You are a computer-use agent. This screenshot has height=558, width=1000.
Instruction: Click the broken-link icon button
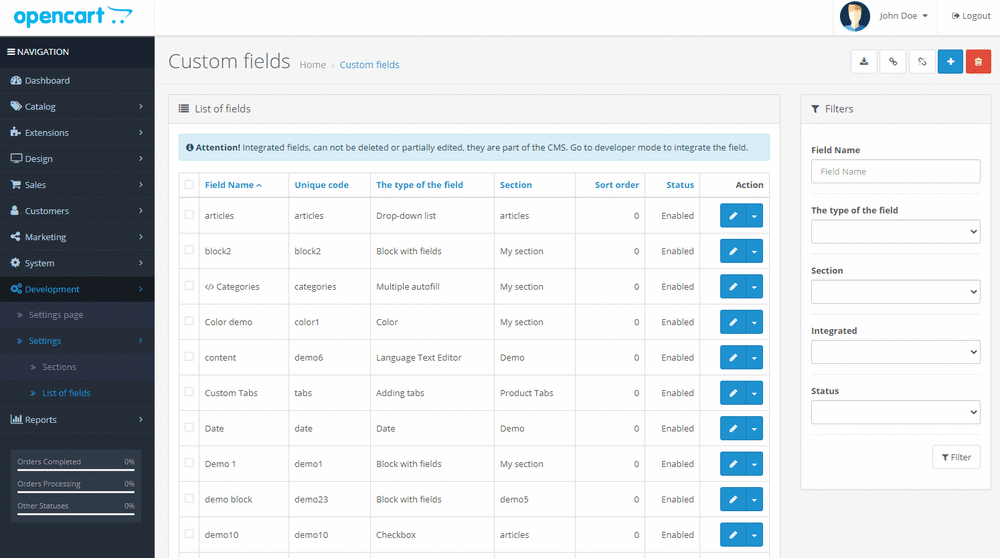tap(922, 62)
